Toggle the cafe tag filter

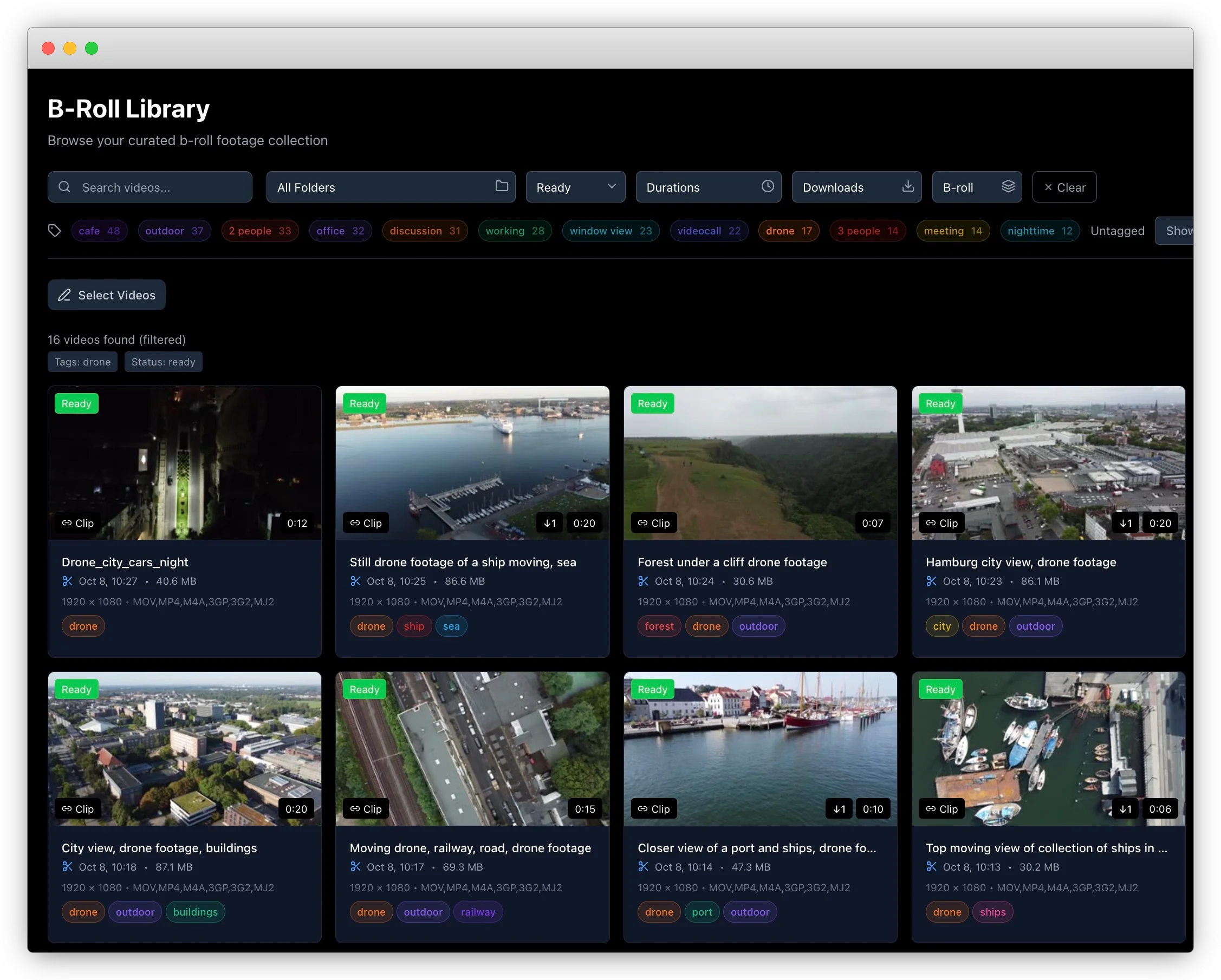coord(99,231)
